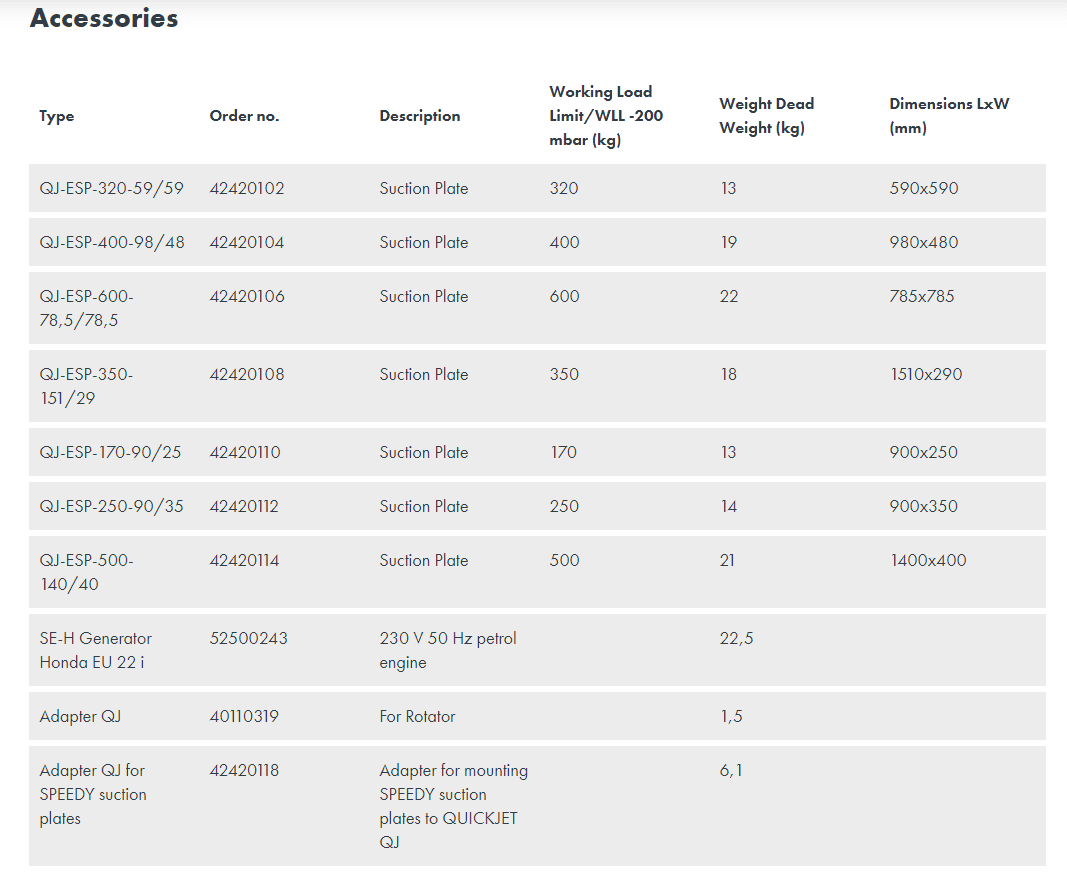Select the QJ-ESP-250-90/35 type cell
This screenshot has width=1067, height=875.
point(111,506)
